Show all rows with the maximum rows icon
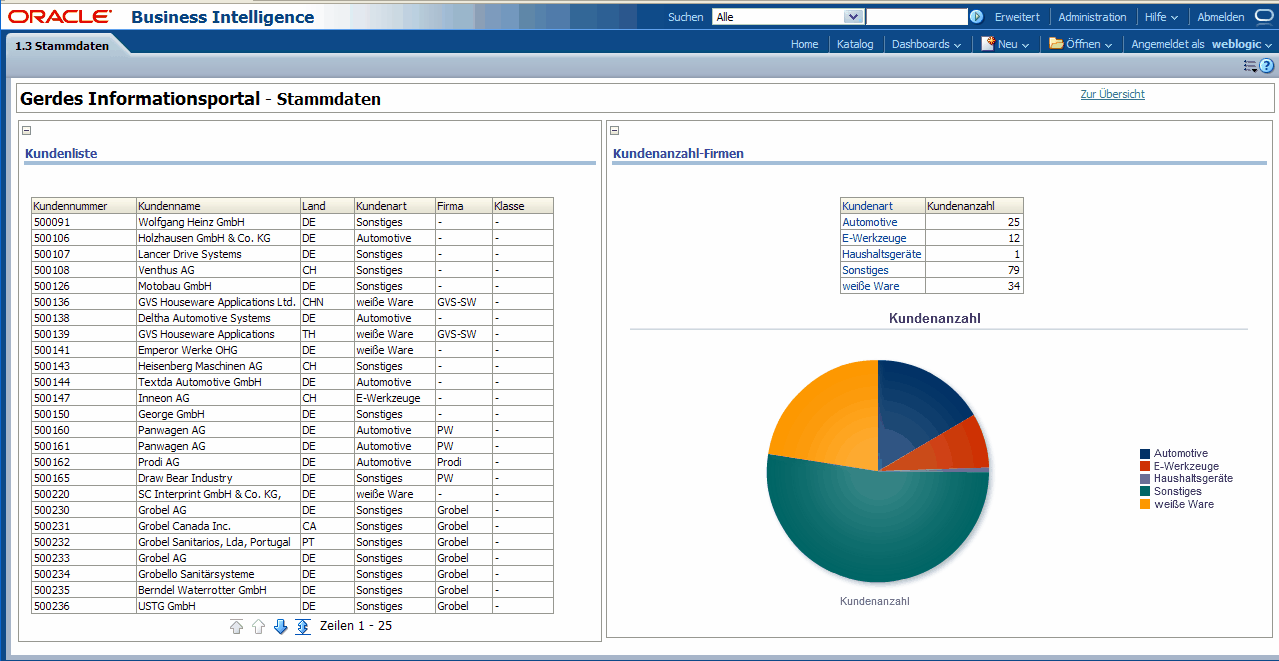 pyautogui.click(x=303, y=627)
